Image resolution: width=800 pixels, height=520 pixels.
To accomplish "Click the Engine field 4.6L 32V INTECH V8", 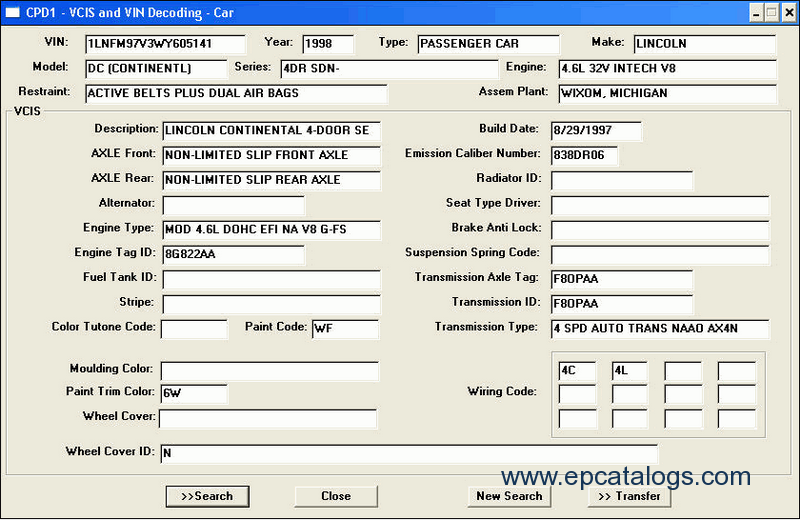I will click(668, 68).
